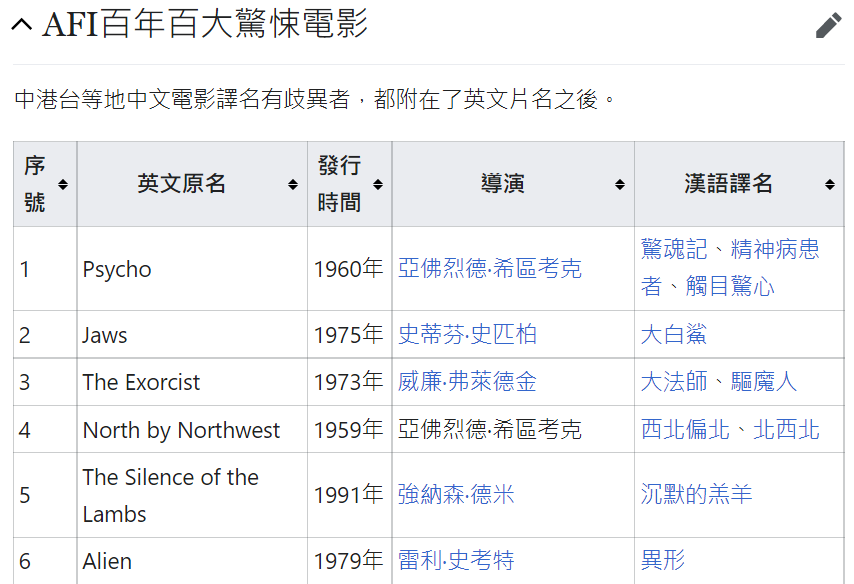The width and height of the screenshot is (854, 584).
Task: Open 強納森·德米 director link
Action: [456, 495]
